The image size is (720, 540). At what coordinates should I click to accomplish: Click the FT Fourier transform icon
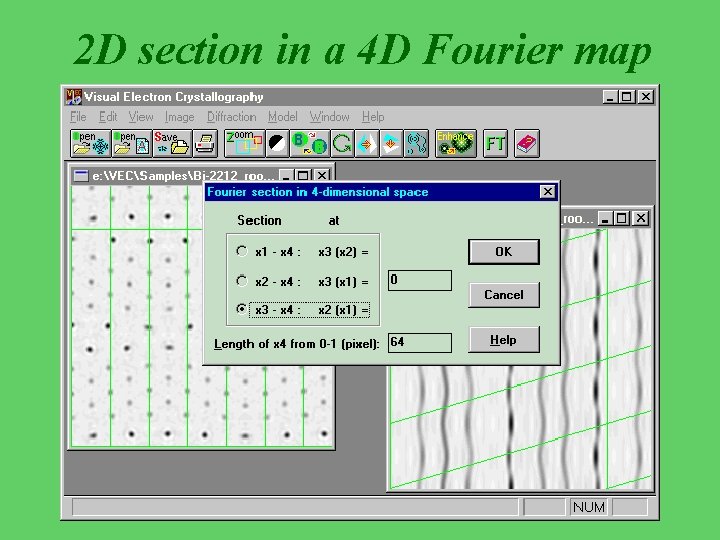click(495, 143)
